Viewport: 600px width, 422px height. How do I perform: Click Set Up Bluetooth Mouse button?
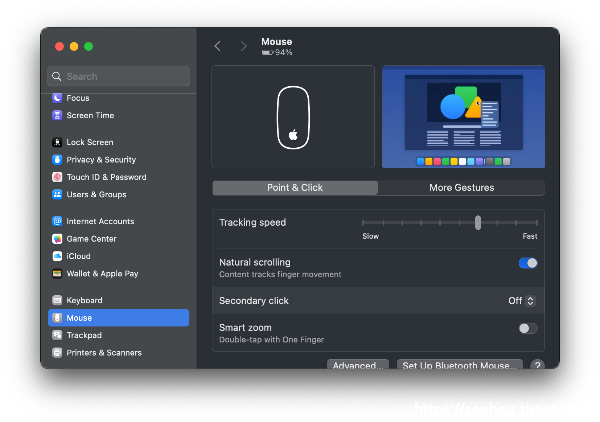coord(460,365)
